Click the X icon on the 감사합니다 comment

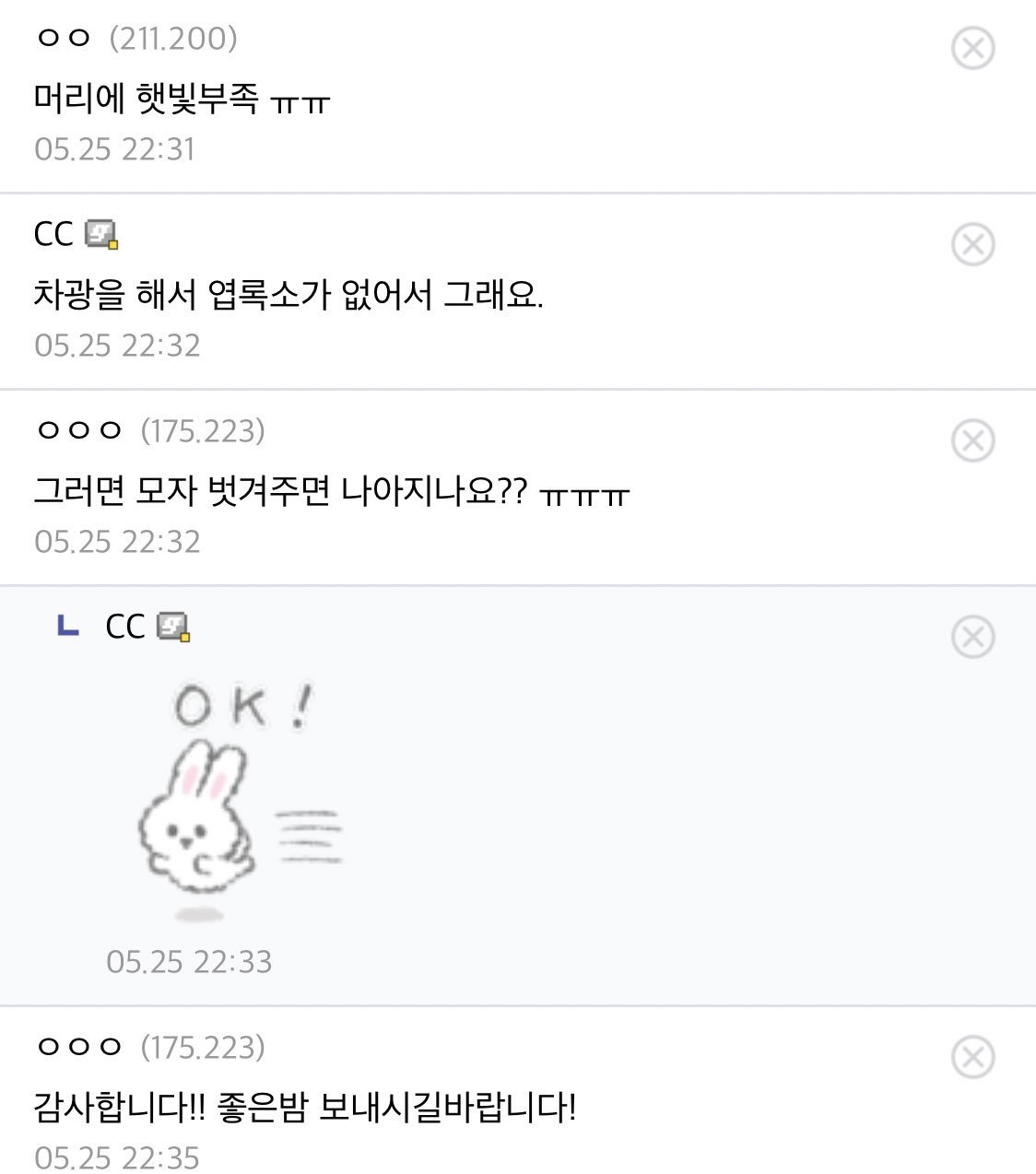click(972, 1056)
